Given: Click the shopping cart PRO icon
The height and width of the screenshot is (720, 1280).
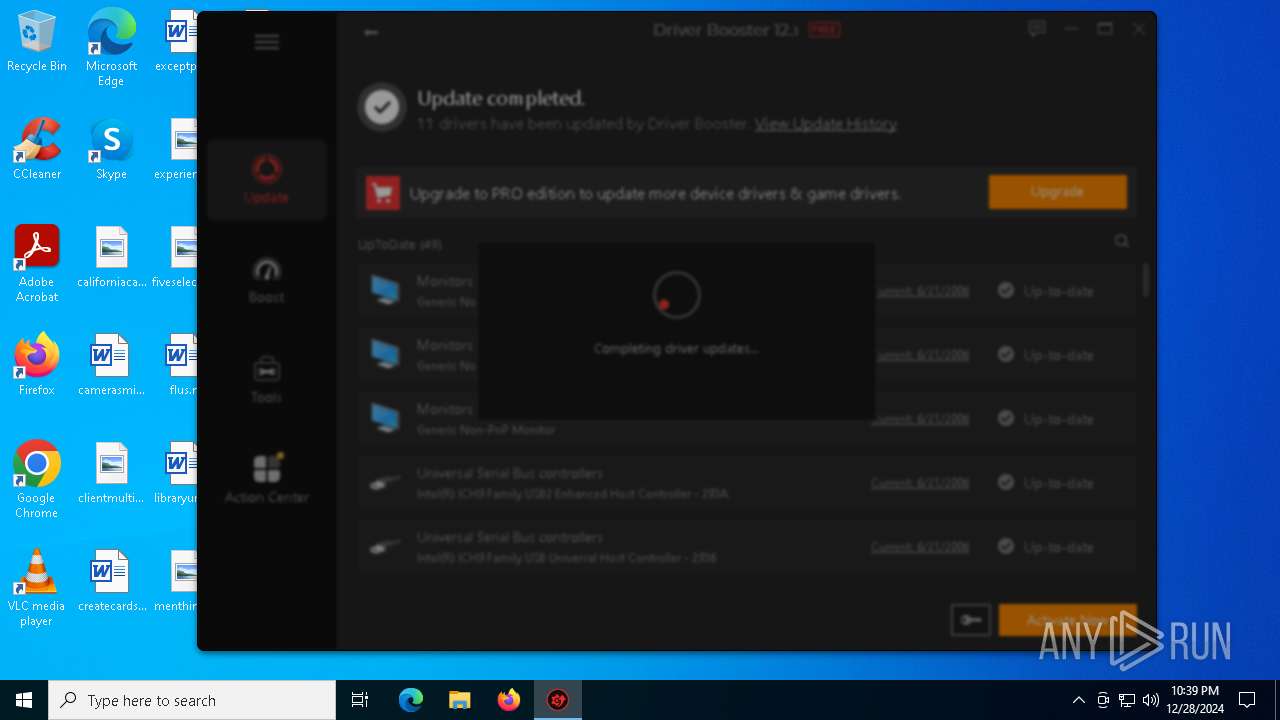Looking at the screenshot, I should 382,193.
